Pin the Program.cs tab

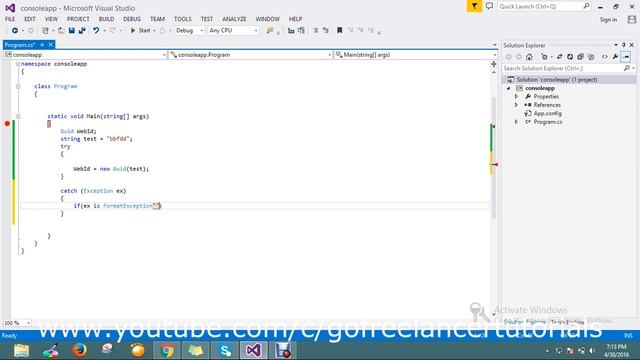pos(42,45)
